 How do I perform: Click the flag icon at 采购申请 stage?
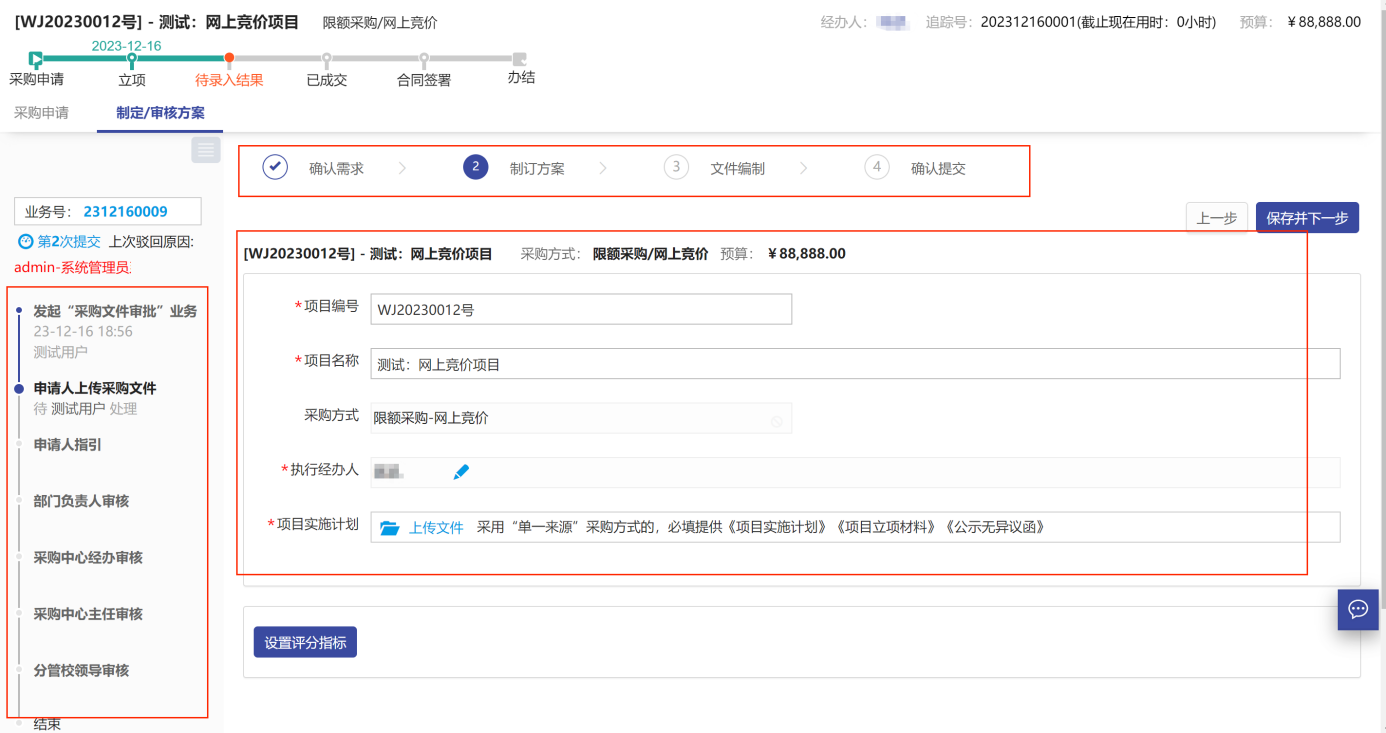point(36,59)
